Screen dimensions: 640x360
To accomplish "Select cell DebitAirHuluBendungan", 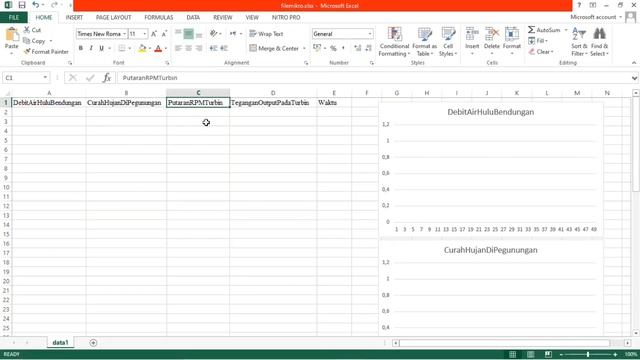I will point(49,102).
